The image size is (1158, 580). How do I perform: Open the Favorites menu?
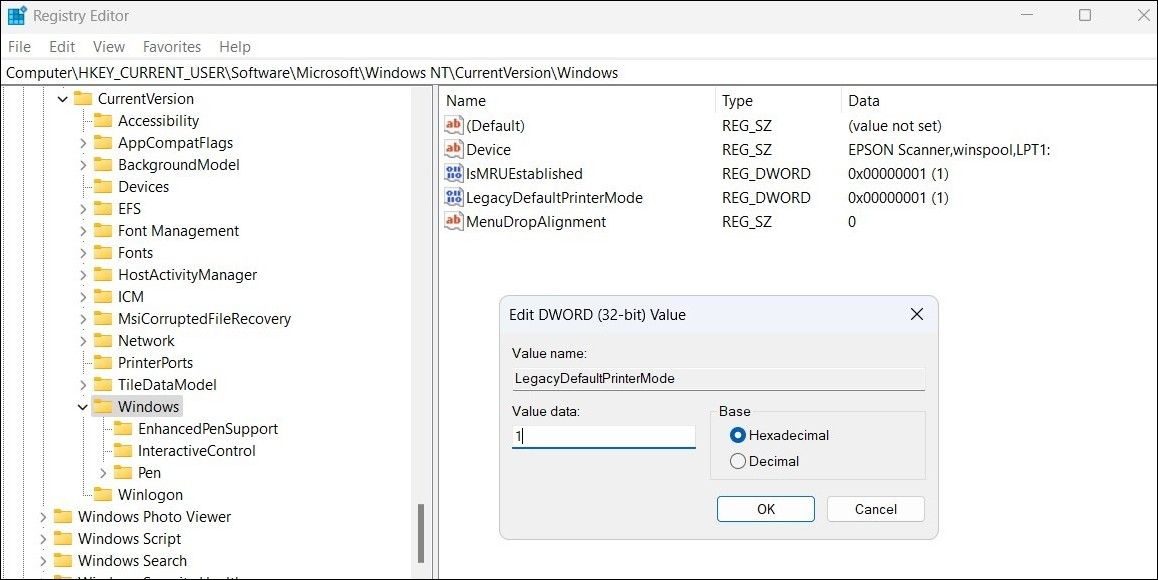(171, 46)
